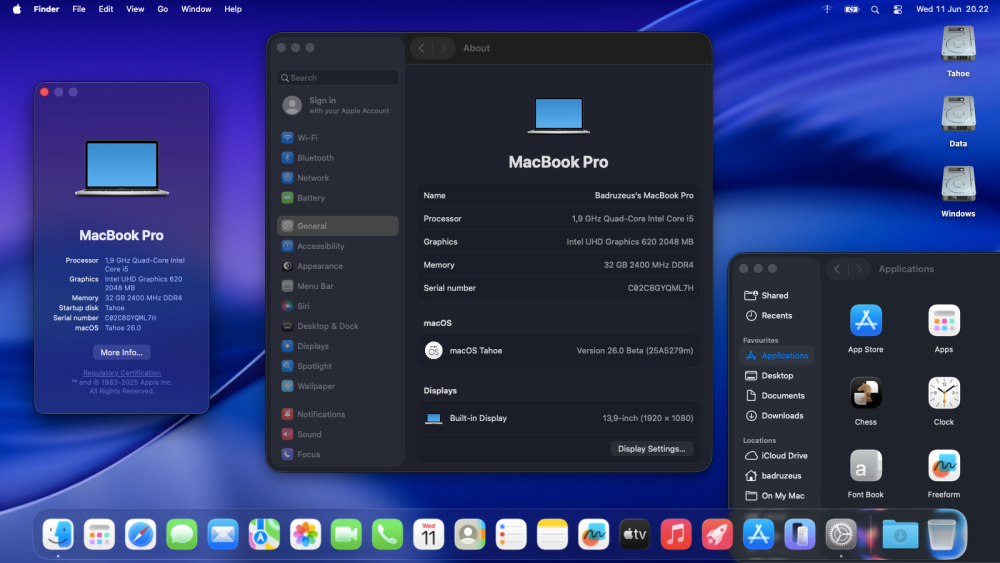The height and width of the screenshot is (563, 1000).
Task: Open Reminders in the Dock
Action: (x=511, y=534)
